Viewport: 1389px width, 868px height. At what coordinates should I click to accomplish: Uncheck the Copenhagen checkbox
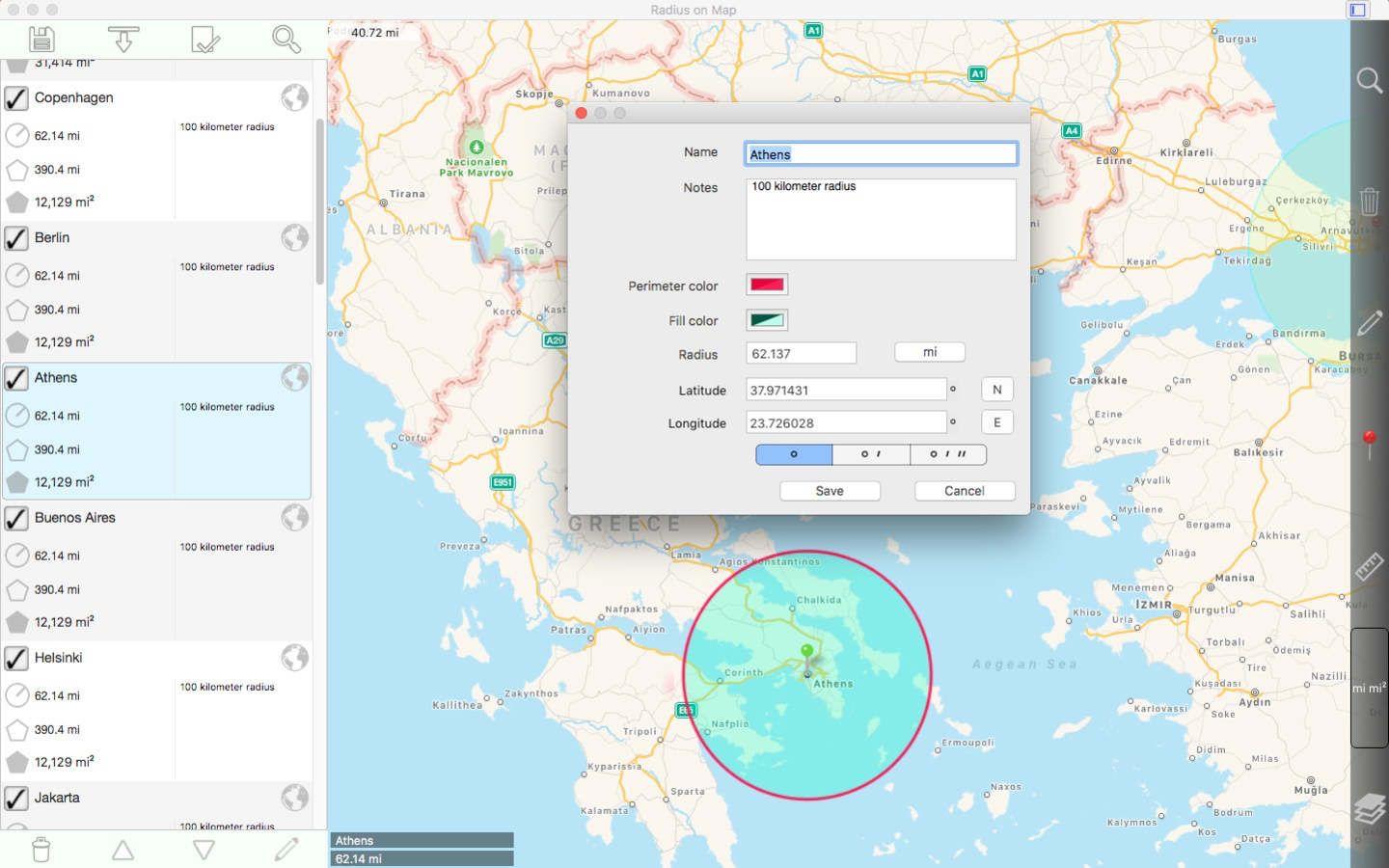(x=16, y=98)
